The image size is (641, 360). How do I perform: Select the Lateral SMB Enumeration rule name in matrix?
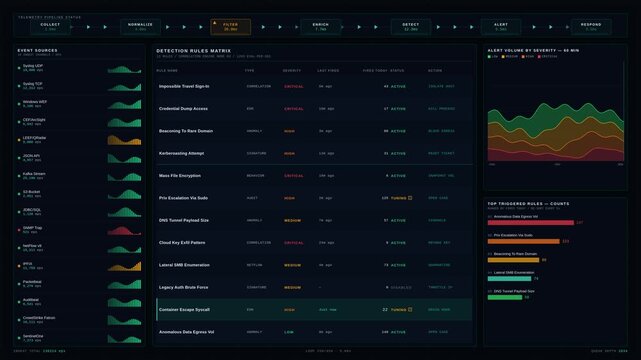[184, 265]
